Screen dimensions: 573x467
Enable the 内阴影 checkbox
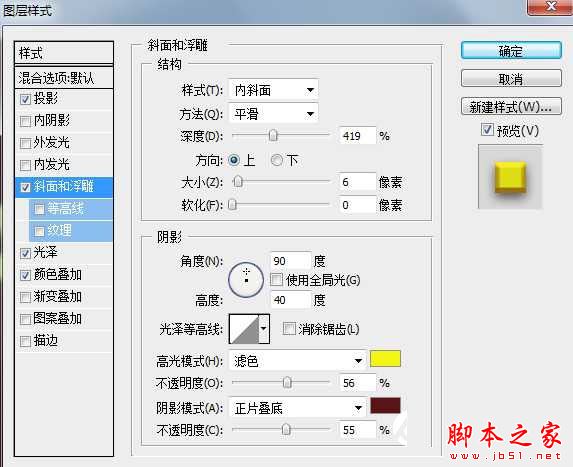25,121
